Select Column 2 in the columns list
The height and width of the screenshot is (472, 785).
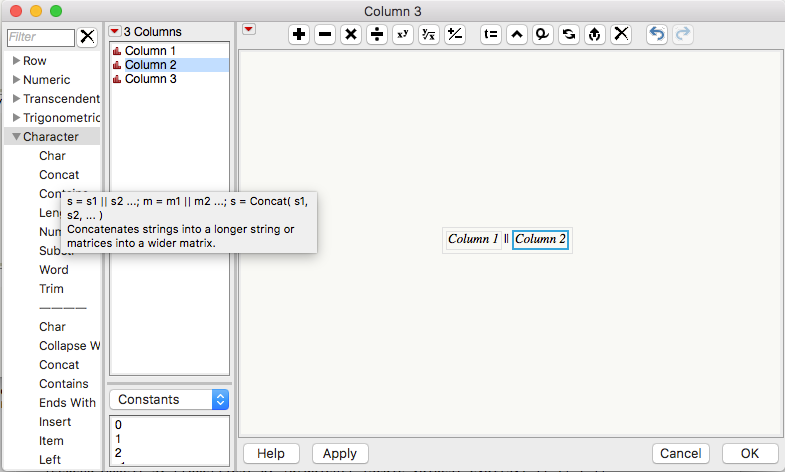point(170,65)
